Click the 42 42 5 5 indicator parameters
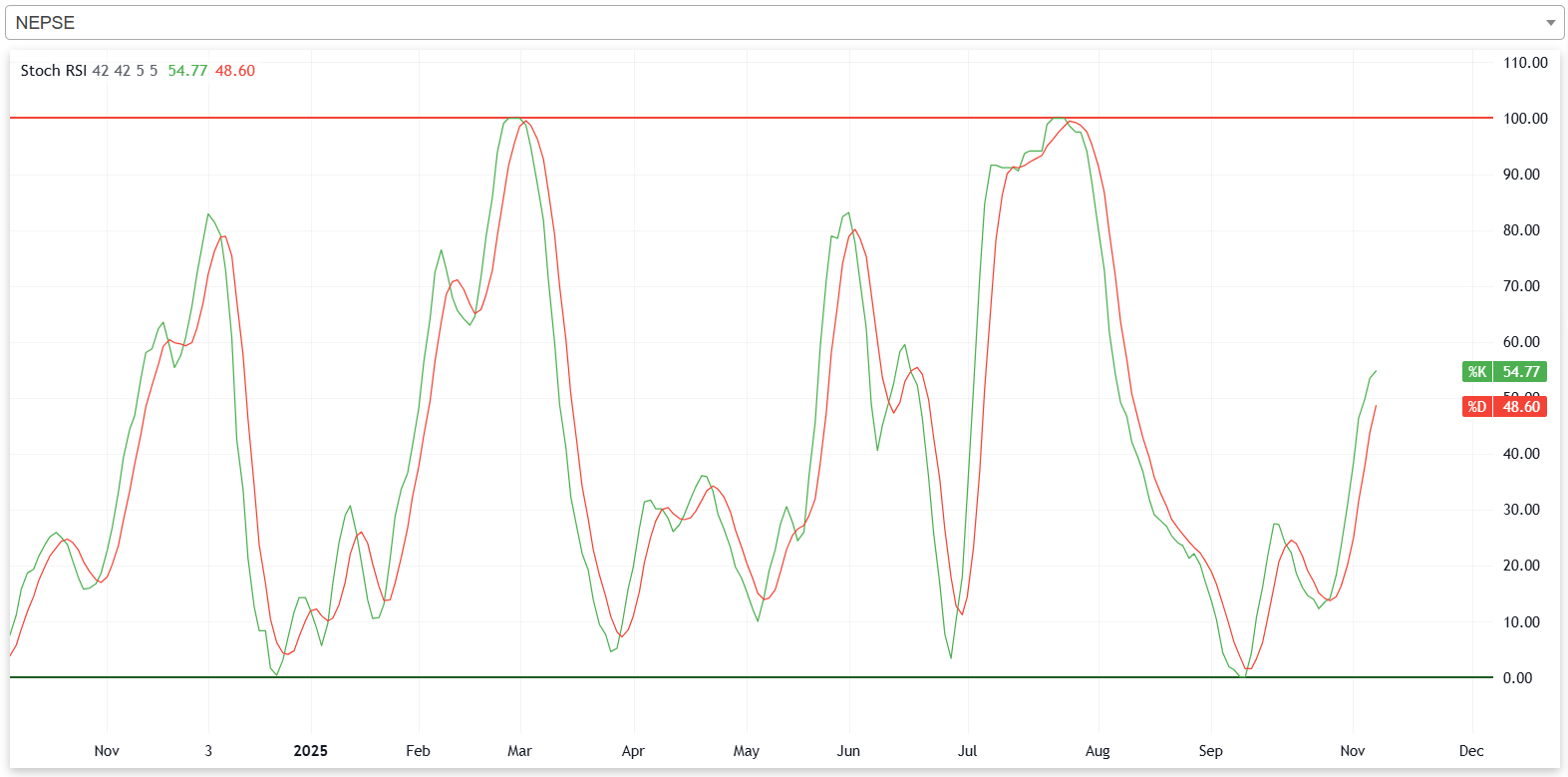The width and height of the screenshot is (1568, 777). click(x=125, y=71)
